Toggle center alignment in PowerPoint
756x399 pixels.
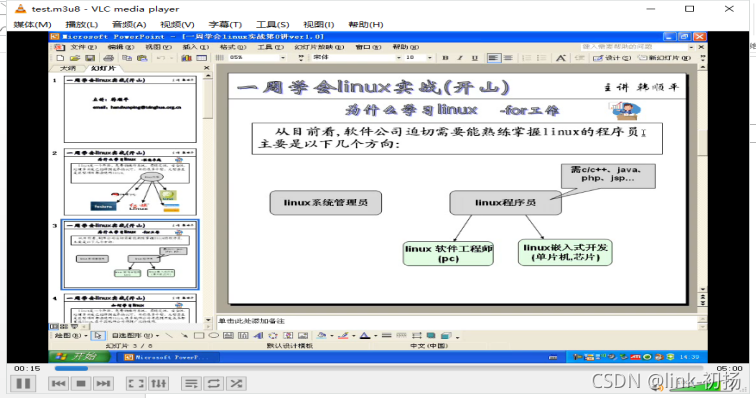coord(508,58)
